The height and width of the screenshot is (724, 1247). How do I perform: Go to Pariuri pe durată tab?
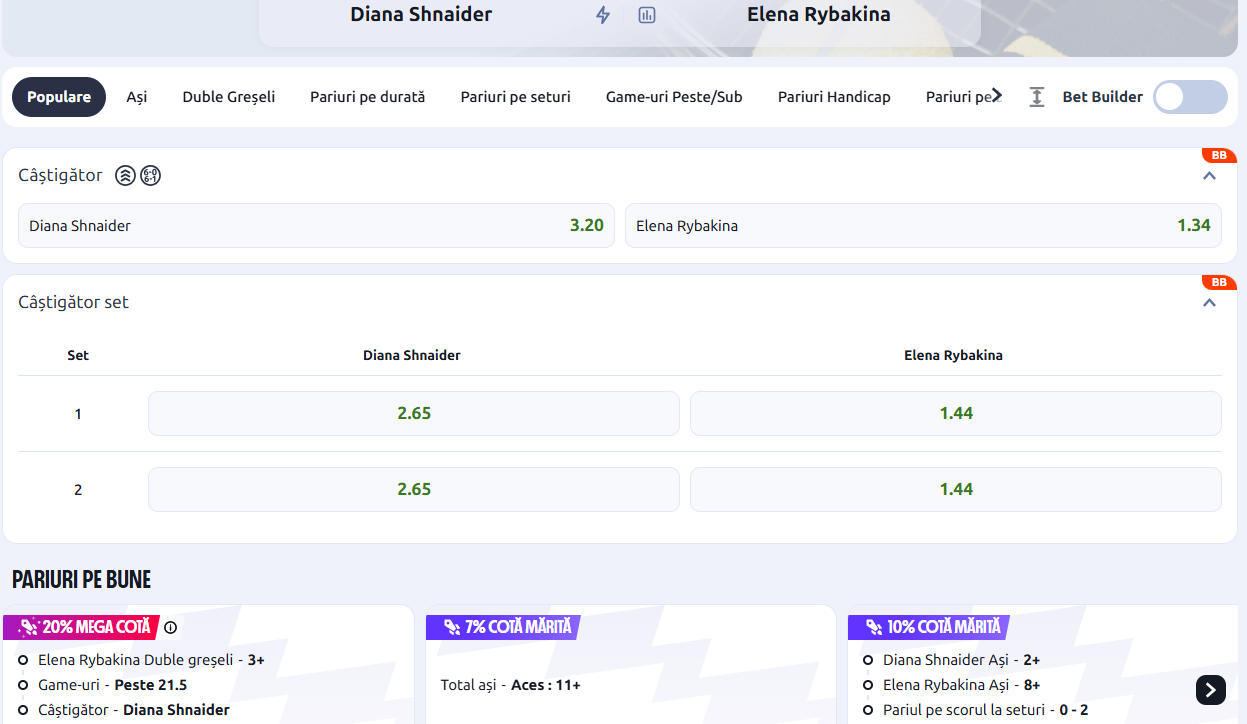(368, 97)
